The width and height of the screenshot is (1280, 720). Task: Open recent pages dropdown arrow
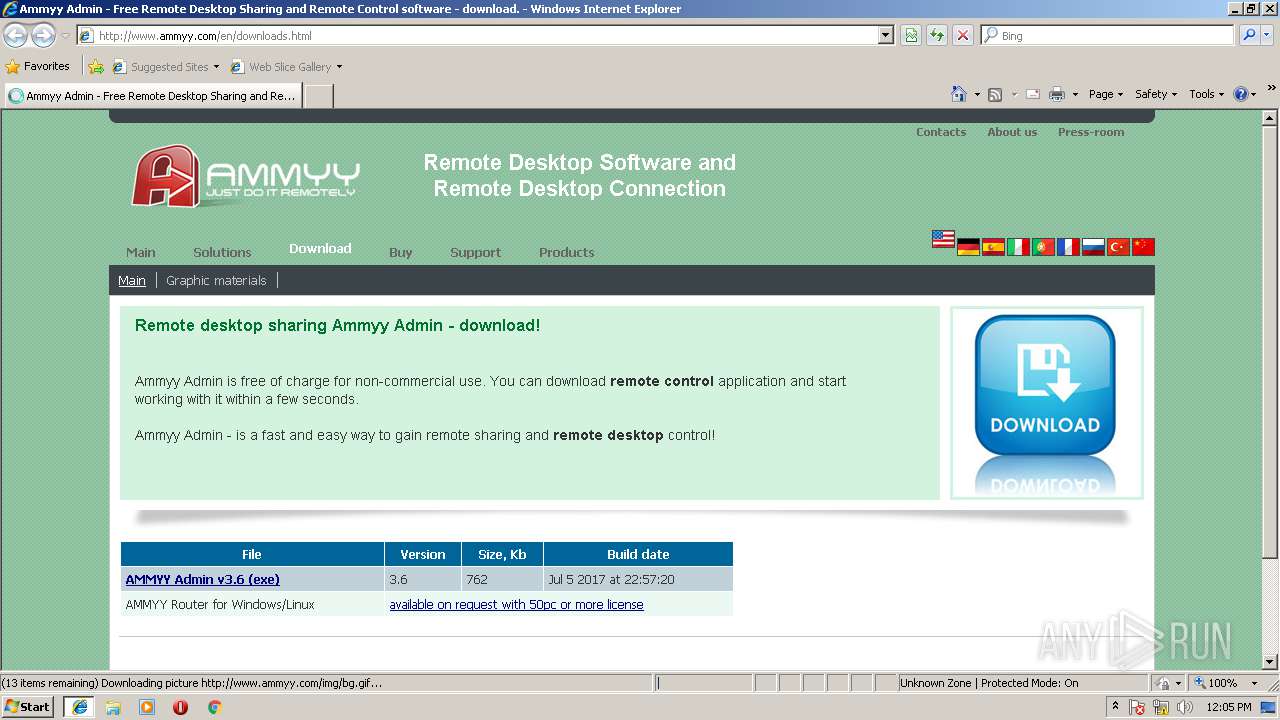coord(65,36)
